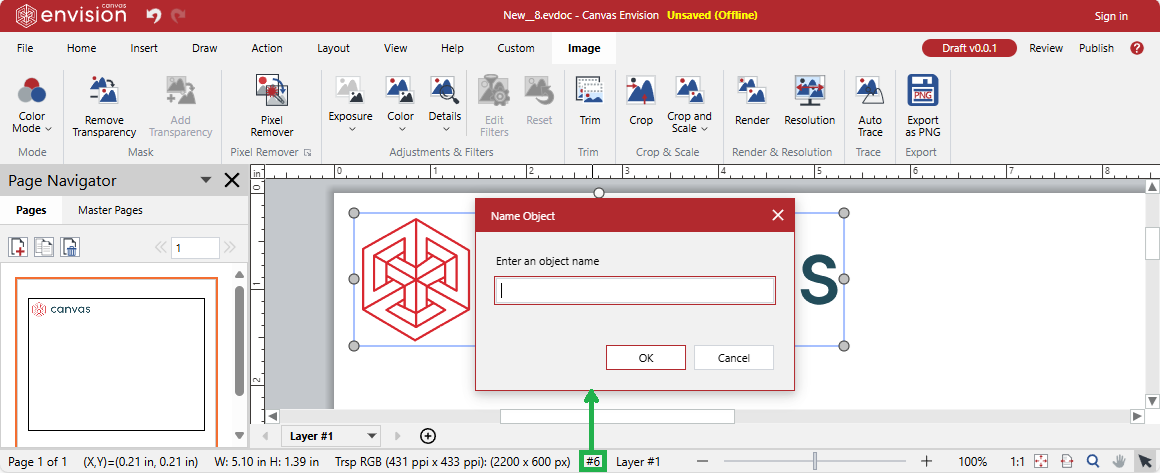Click Sign in
Viewport: 1160px width, 473px height.
coord(1111,16)
